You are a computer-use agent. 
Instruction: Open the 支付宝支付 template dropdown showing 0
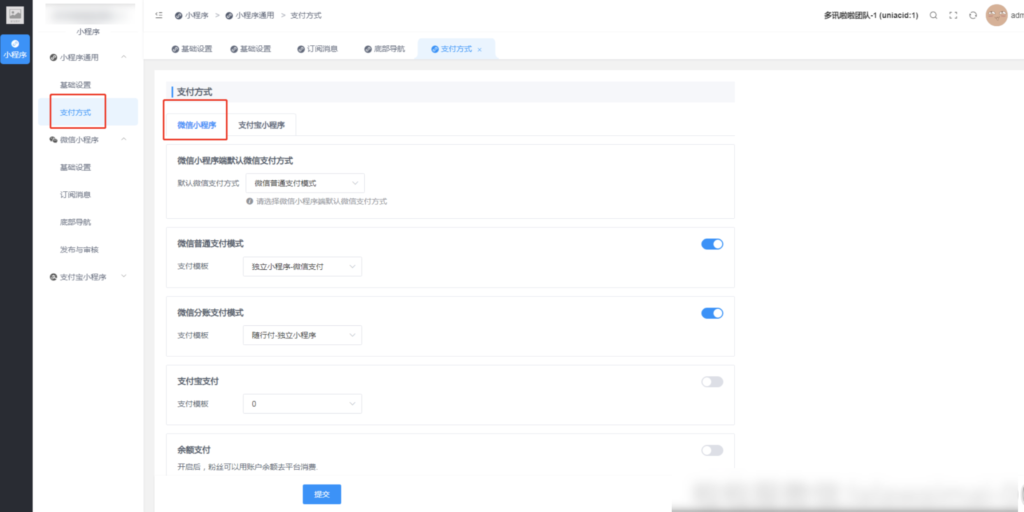pyautogui.click(x=302, y=404)
